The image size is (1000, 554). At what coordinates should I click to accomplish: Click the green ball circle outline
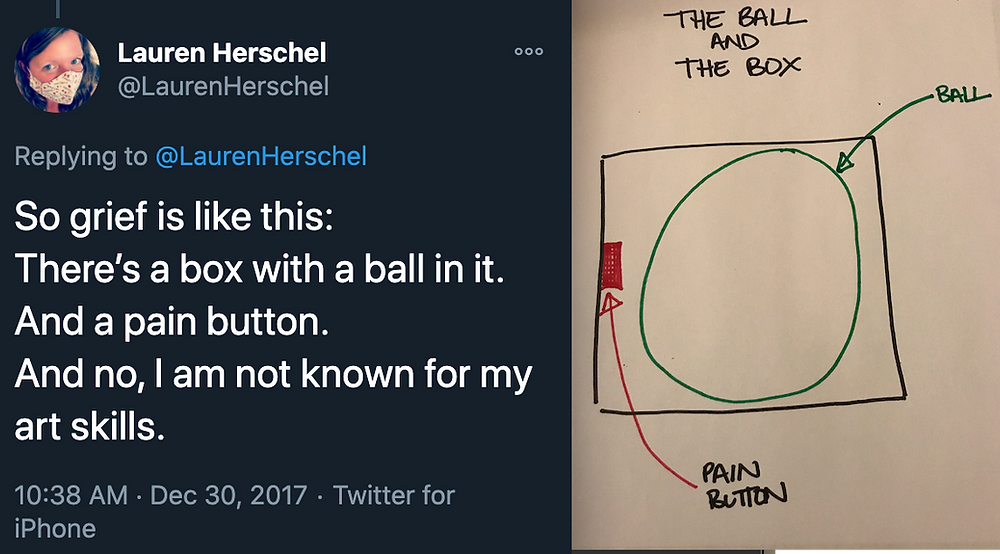[750, 275]
